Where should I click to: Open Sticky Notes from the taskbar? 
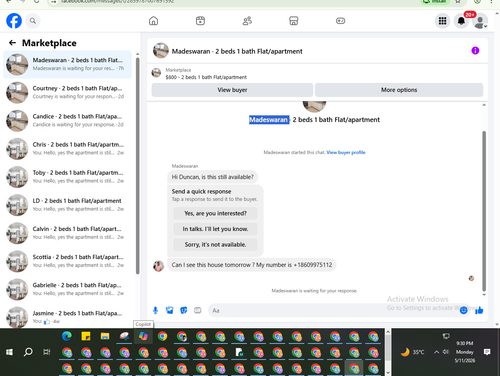pyautogui.click(x=86, y=336)
